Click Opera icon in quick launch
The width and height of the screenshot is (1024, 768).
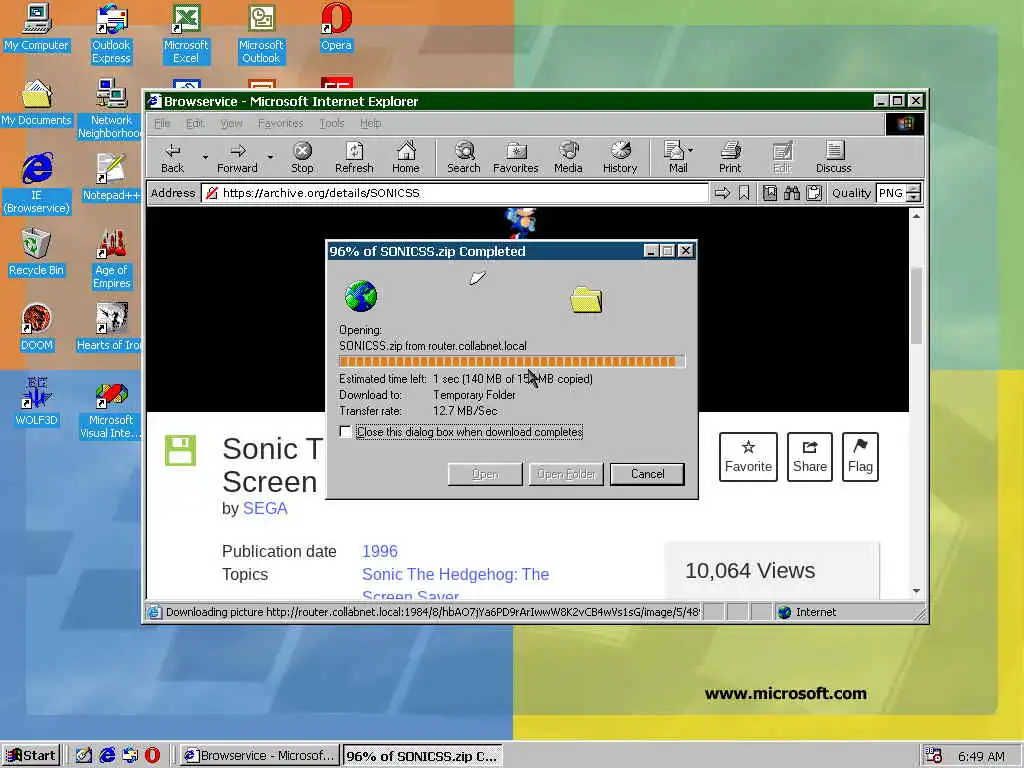click(x=152, y=756)
